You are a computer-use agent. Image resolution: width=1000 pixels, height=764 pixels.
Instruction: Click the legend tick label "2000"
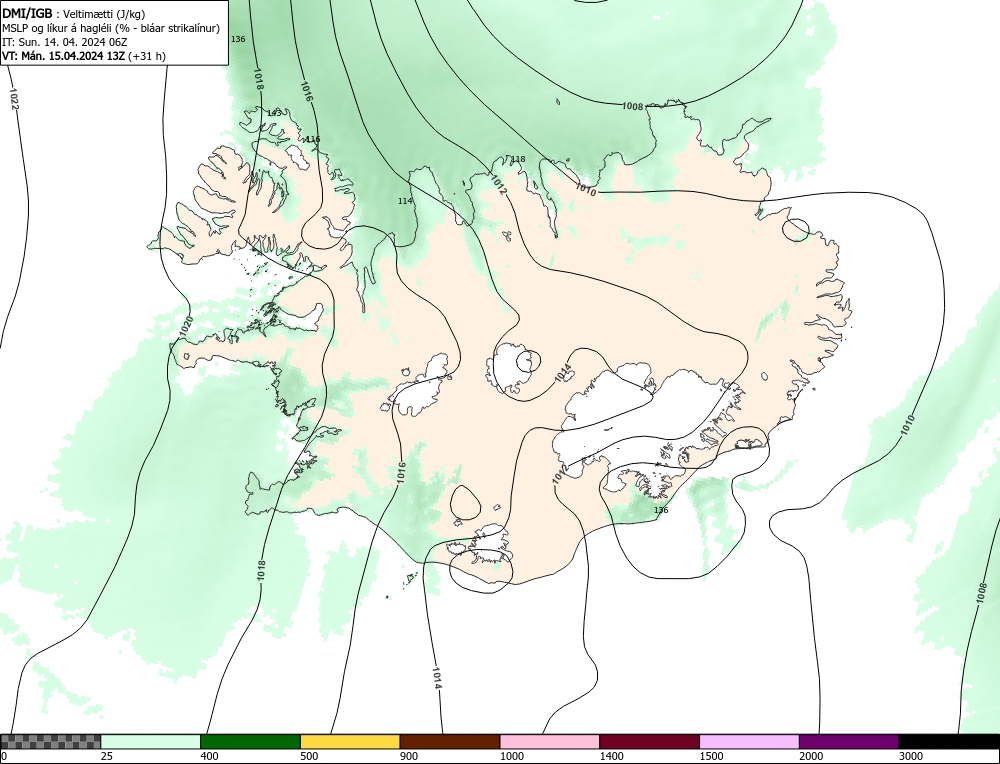tap(811, 757)
